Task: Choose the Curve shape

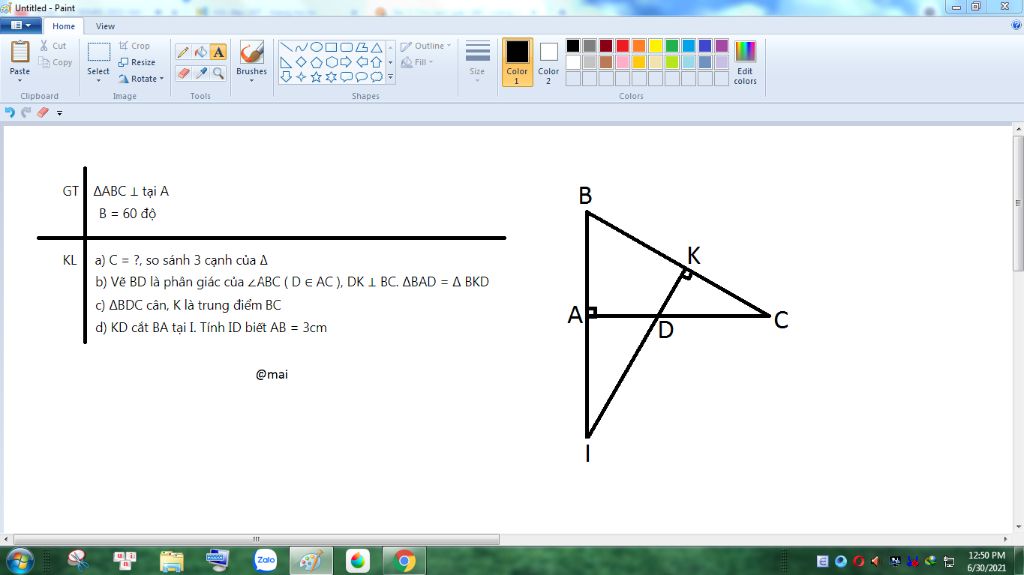Action: pyautogui.click(x=301, y=47)
